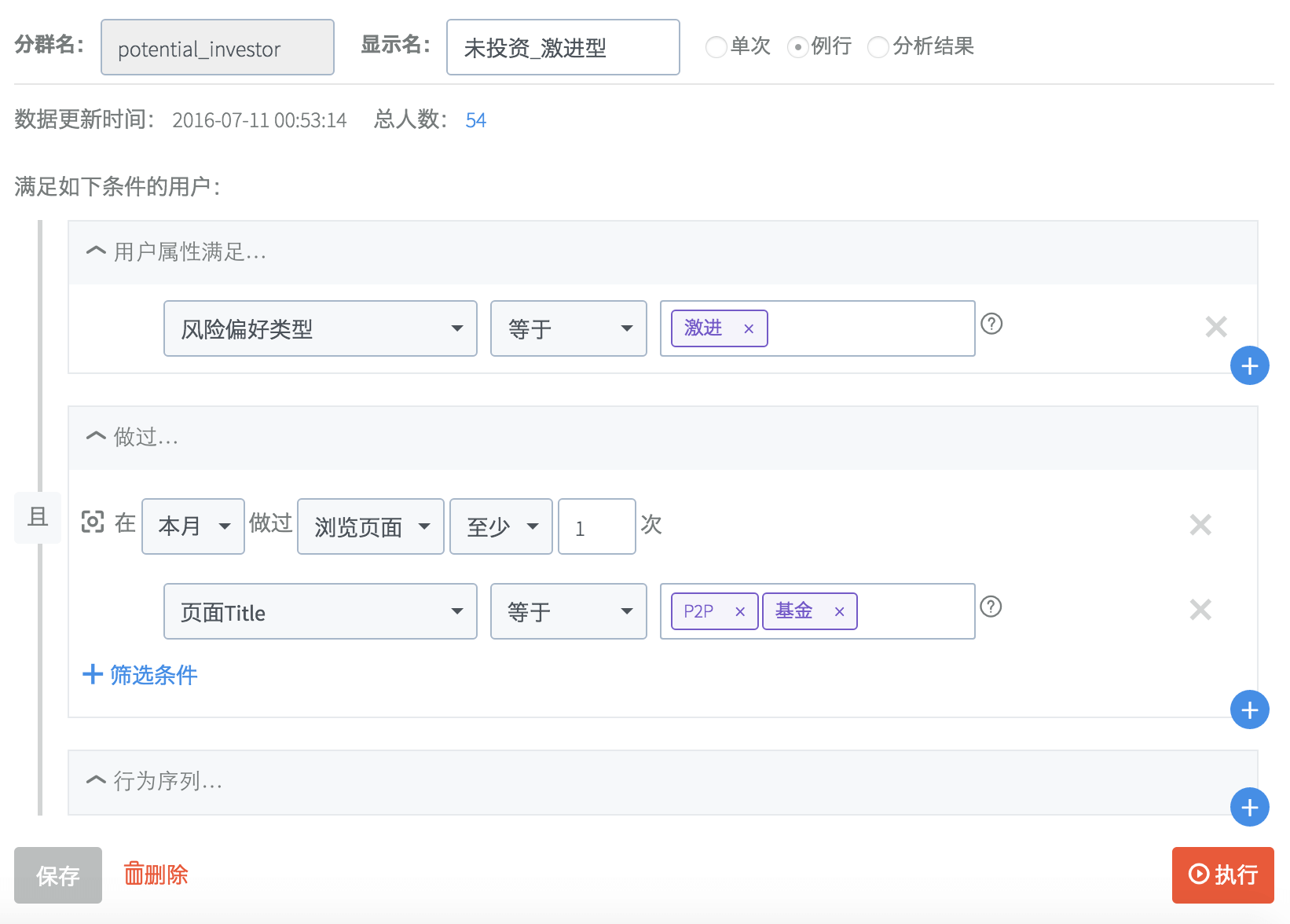Click the help icon beside 激进 tag field

click(x=991, y=324)
